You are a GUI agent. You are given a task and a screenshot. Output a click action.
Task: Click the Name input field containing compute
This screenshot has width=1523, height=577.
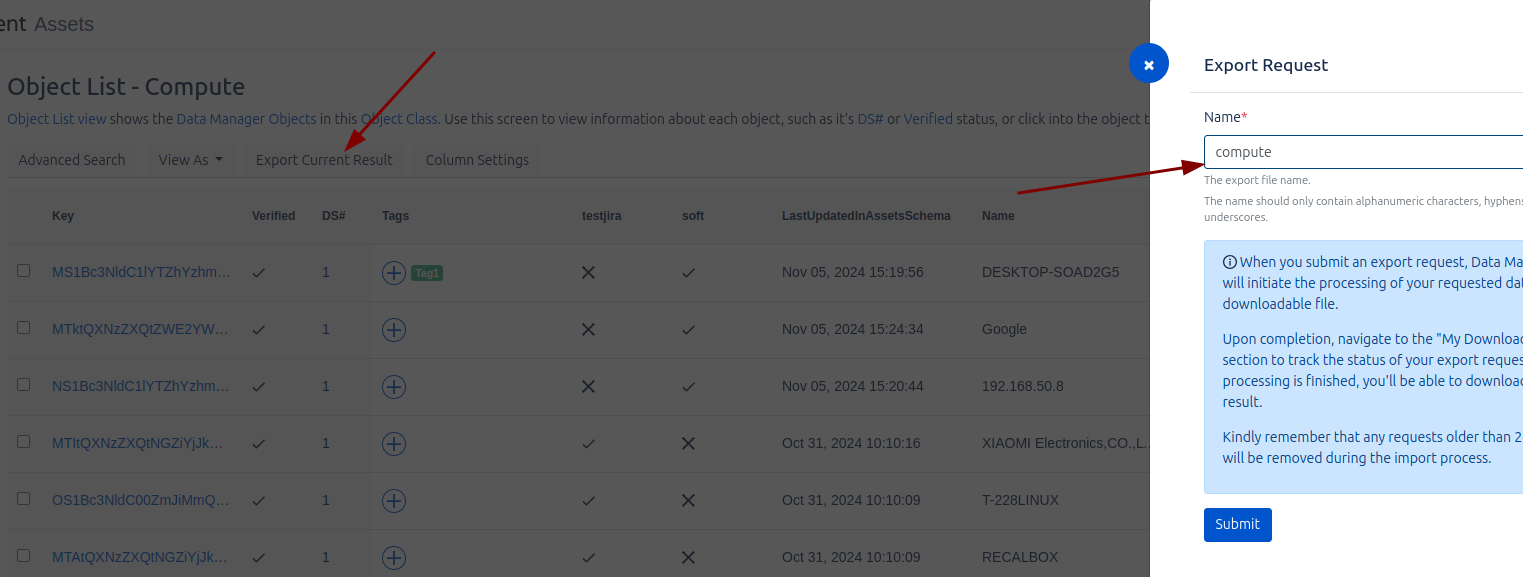(1360, 152)
